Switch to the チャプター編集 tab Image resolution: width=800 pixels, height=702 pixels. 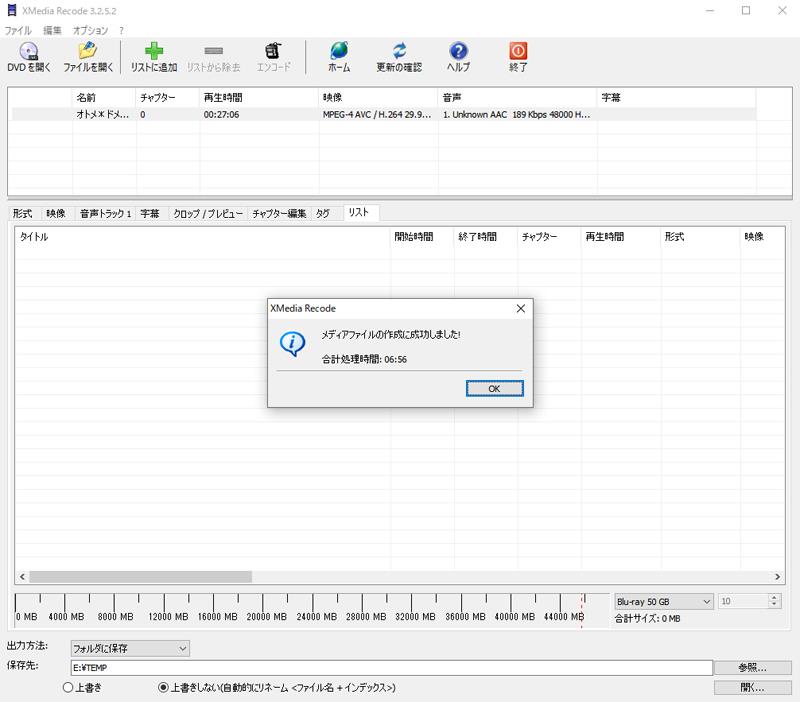(279, 213)
